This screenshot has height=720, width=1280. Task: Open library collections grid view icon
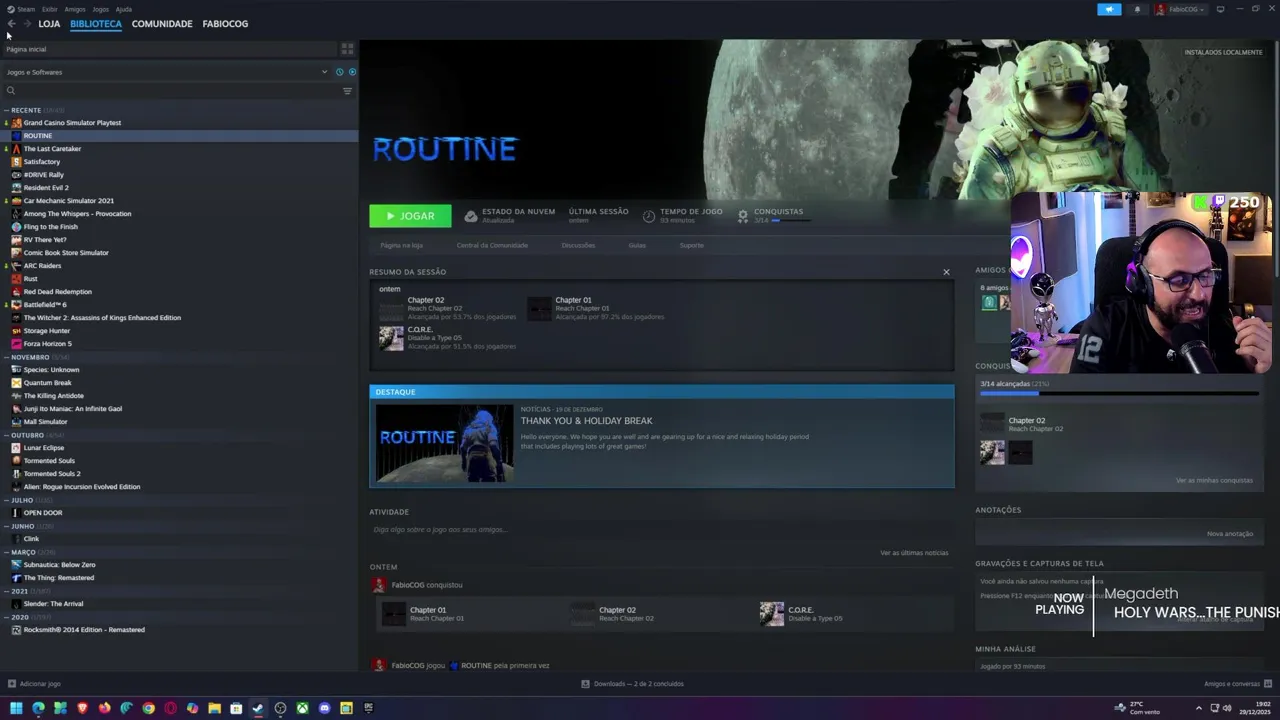click(x=347, y=48)
